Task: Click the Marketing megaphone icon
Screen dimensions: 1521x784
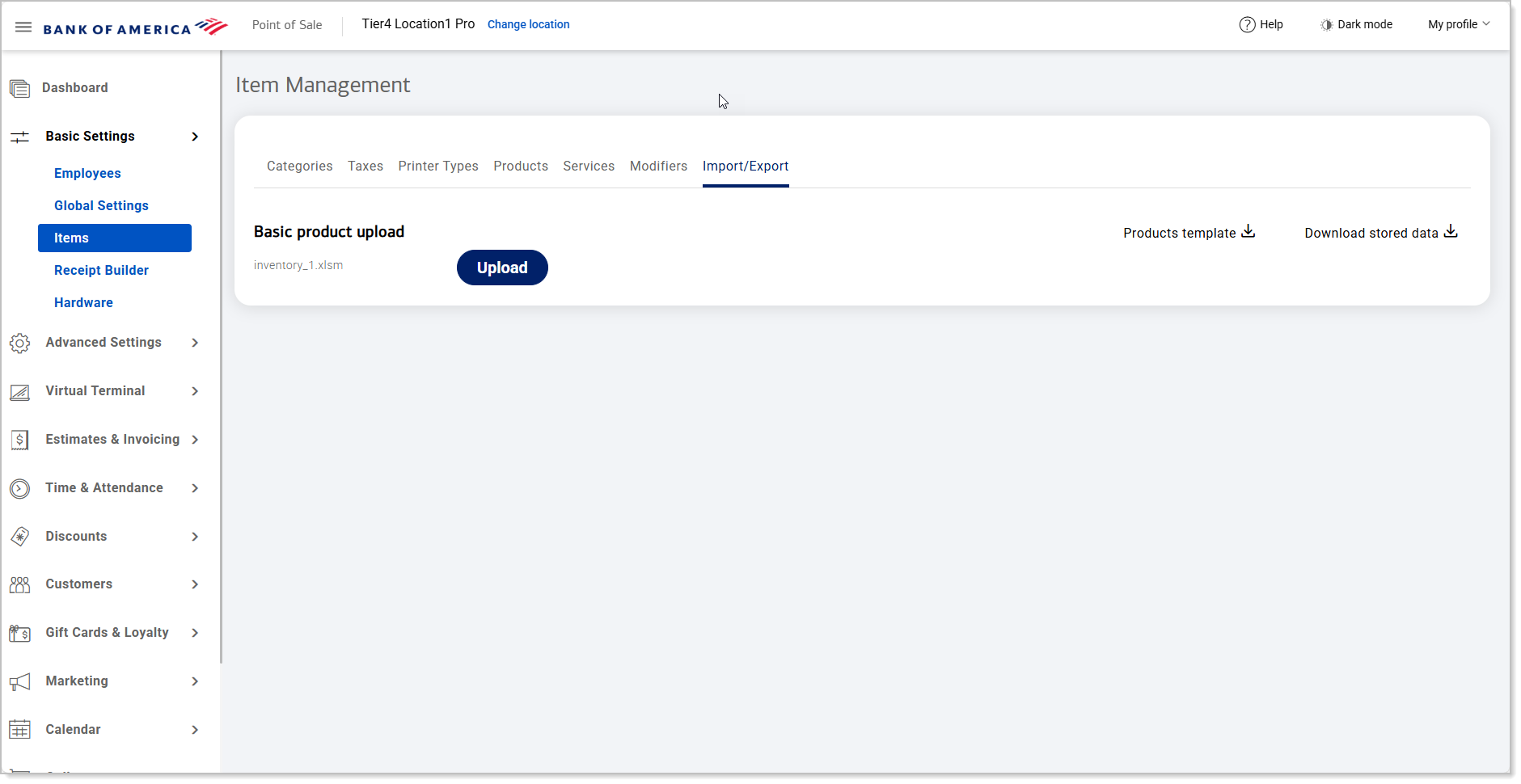Action: 19,681
